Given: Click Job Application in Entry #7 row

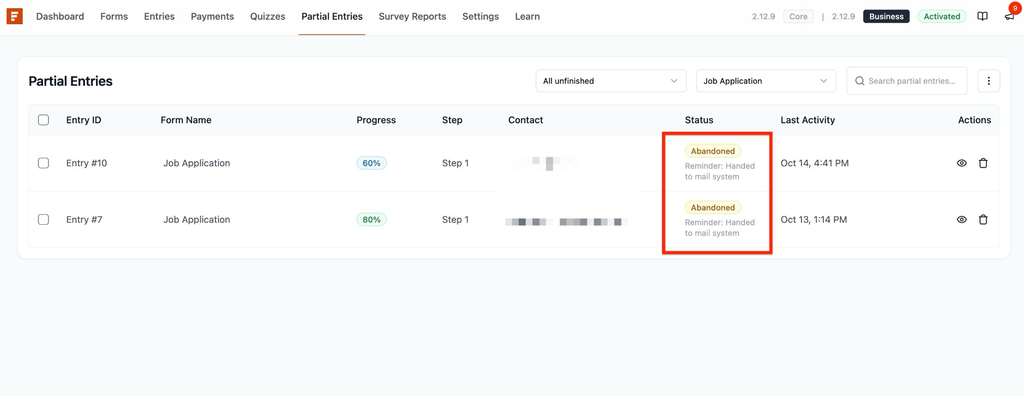Looking at the screenshot, I should click(x=197, y=220).
